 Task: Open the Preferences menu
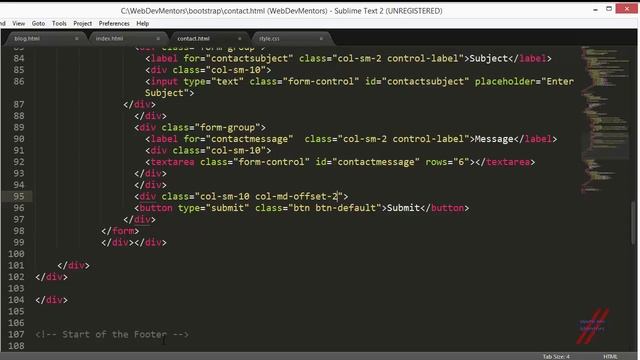click(x=114, y=24)
